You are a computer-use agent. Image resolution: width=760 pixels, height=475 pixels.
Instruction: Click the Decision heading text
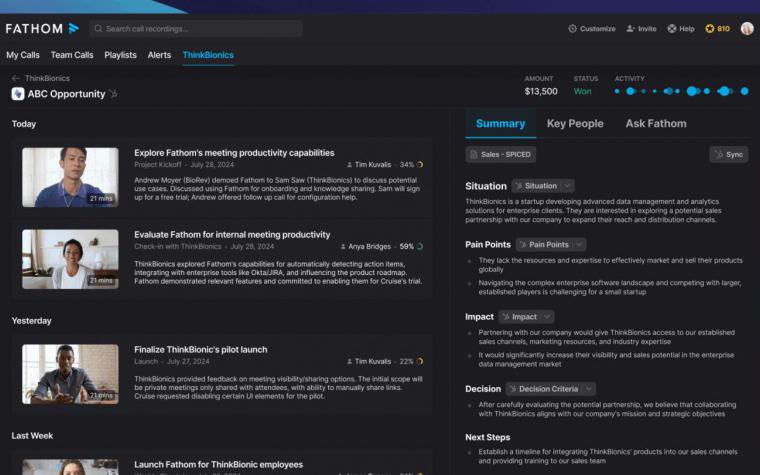pyautogui.click(x=483, y=389)
